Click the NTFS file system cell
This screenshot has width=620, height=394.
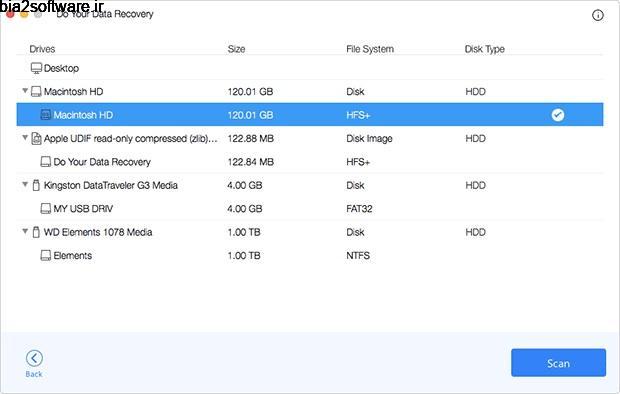coord(358,256)
